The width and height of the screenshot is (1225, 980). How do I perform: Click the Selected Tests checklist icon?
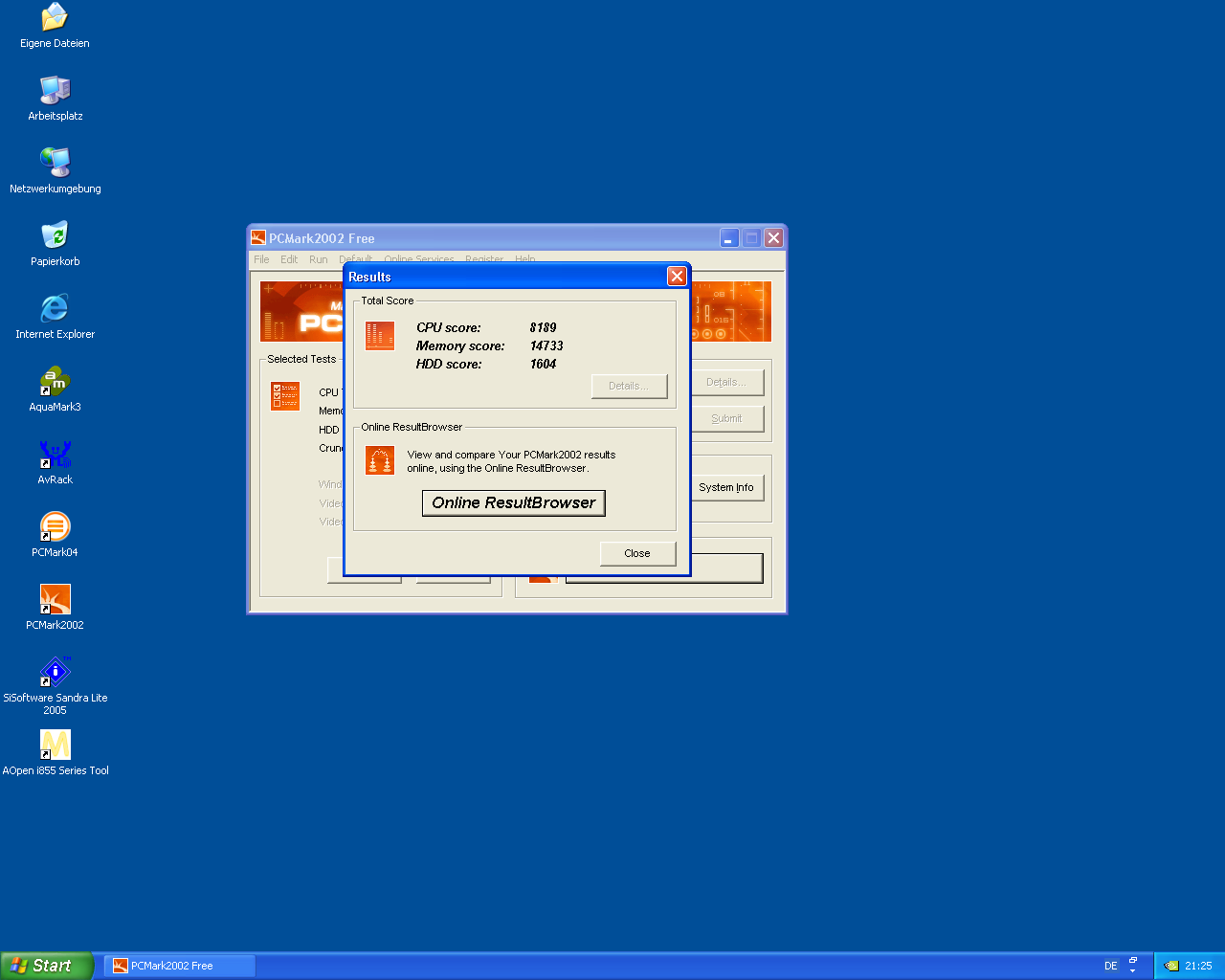pos(285,396)
